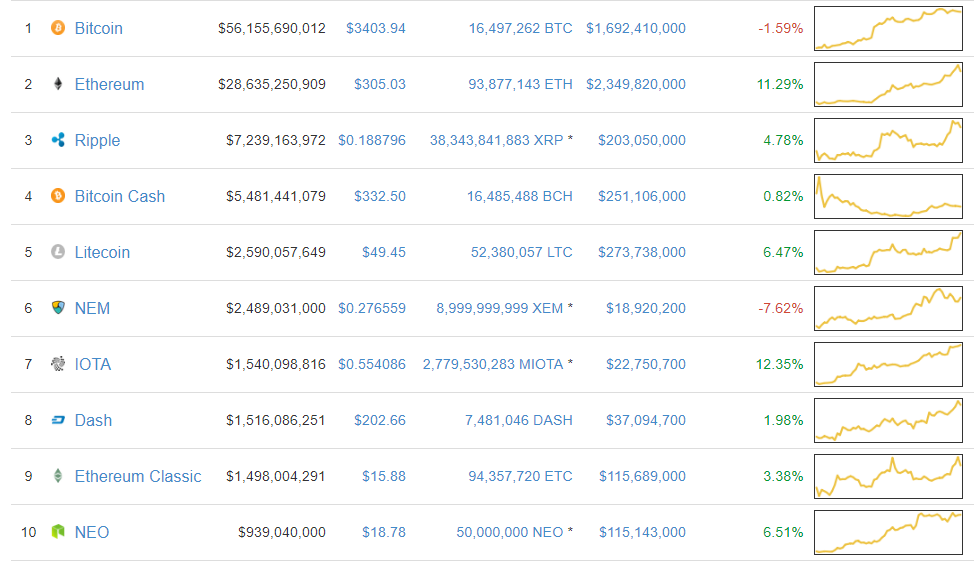This screenshot has width=974, height=563.
Task: Click supply 93,877,143 ETH
Action: [521, 85]
